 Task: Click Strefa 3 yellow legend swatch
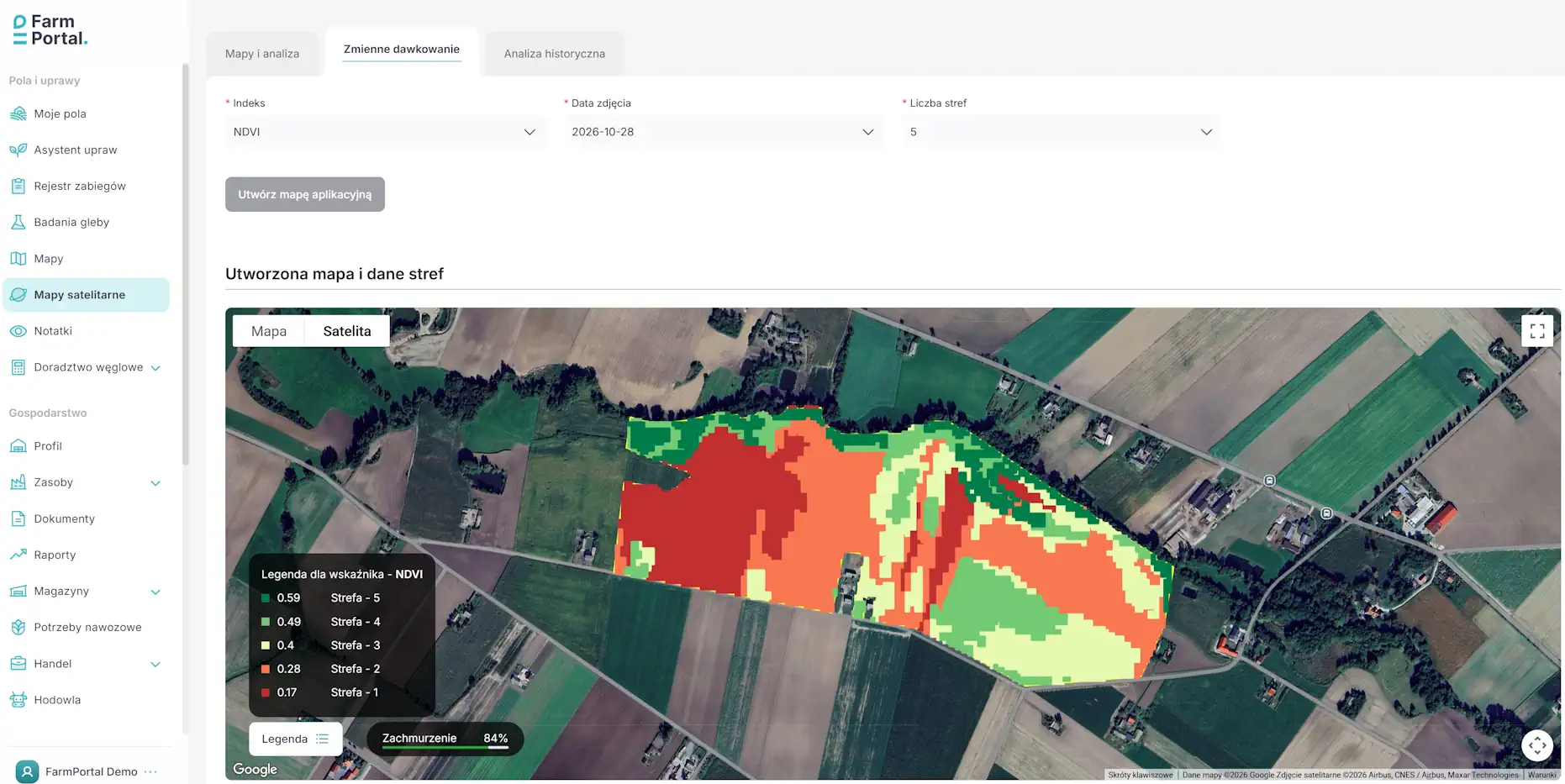pyautogui.click(x=266, y=645)
